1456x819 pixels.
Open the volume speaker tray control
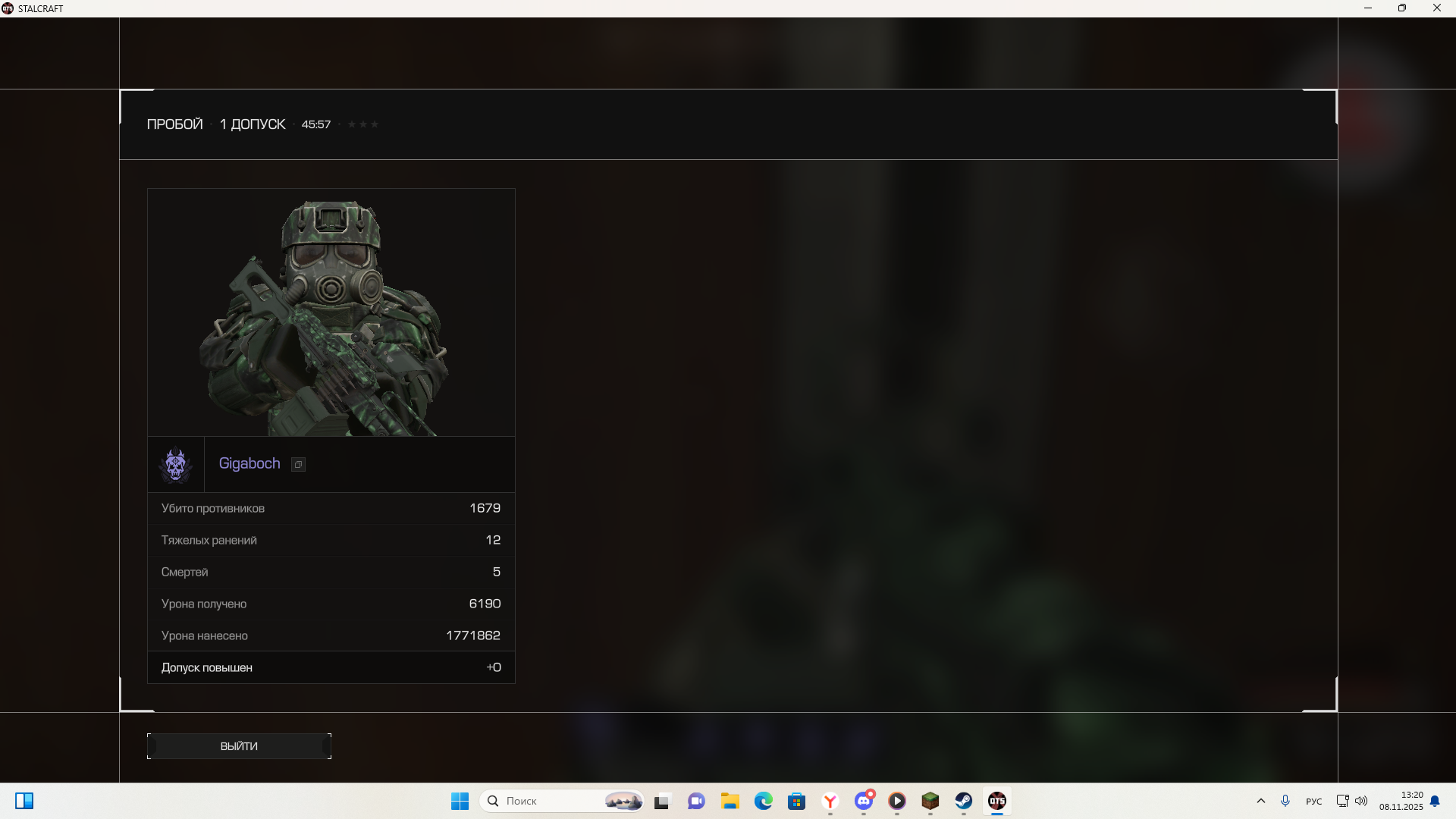pyautogui.click(x=1361, y=801)
